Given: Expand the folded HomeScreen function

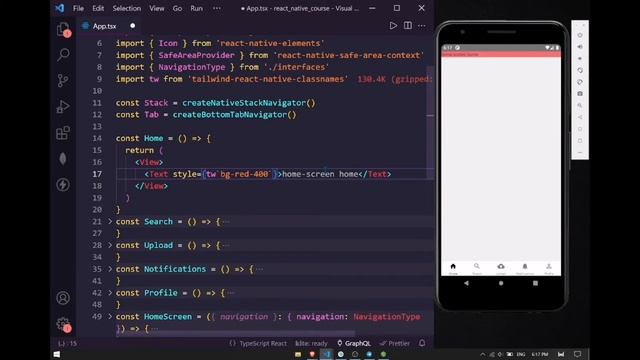Looking at the screenshot, I should (x=110, y=316).
